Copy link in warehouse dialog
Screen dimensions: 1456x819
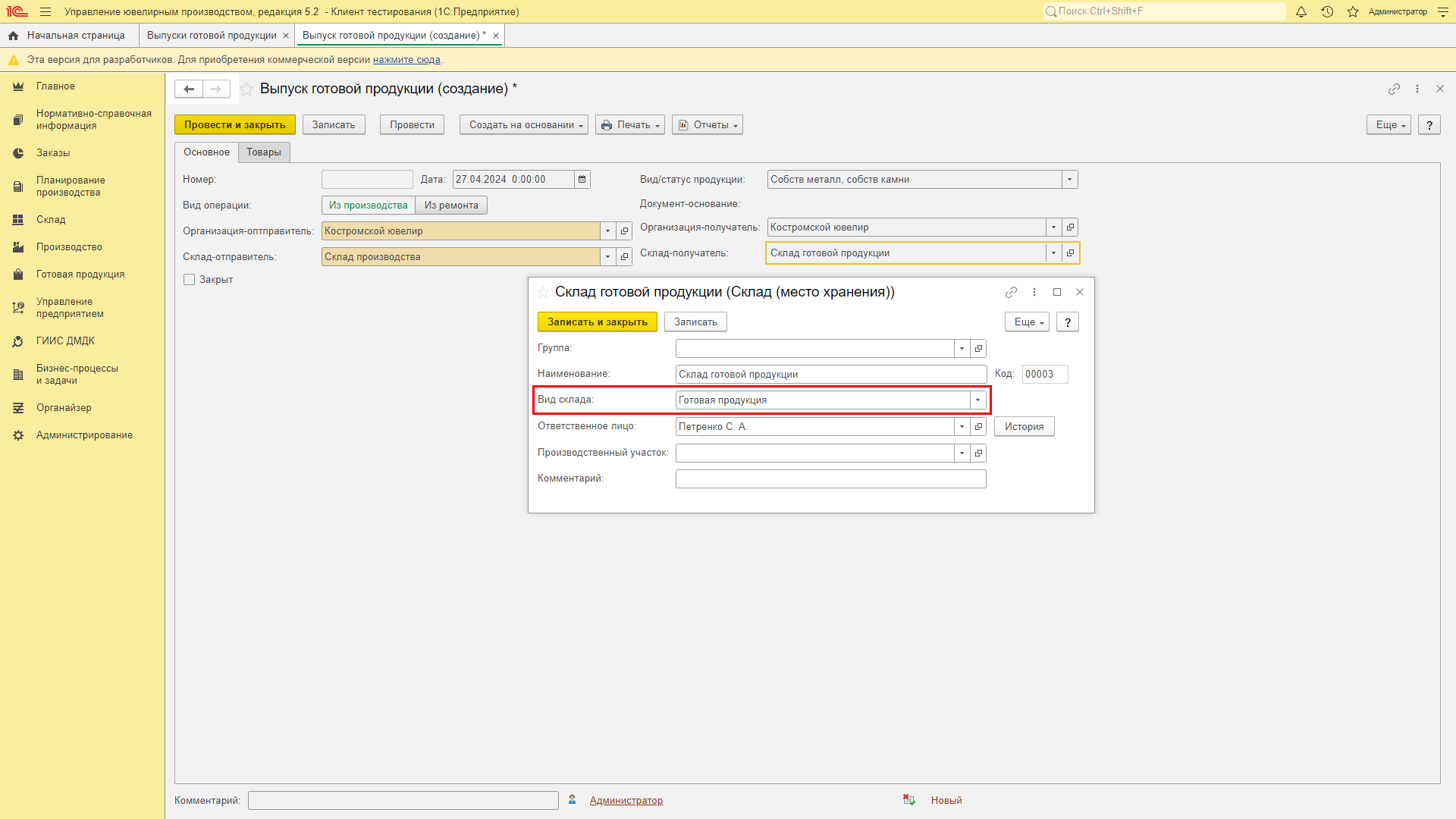tap(1011, 292)
